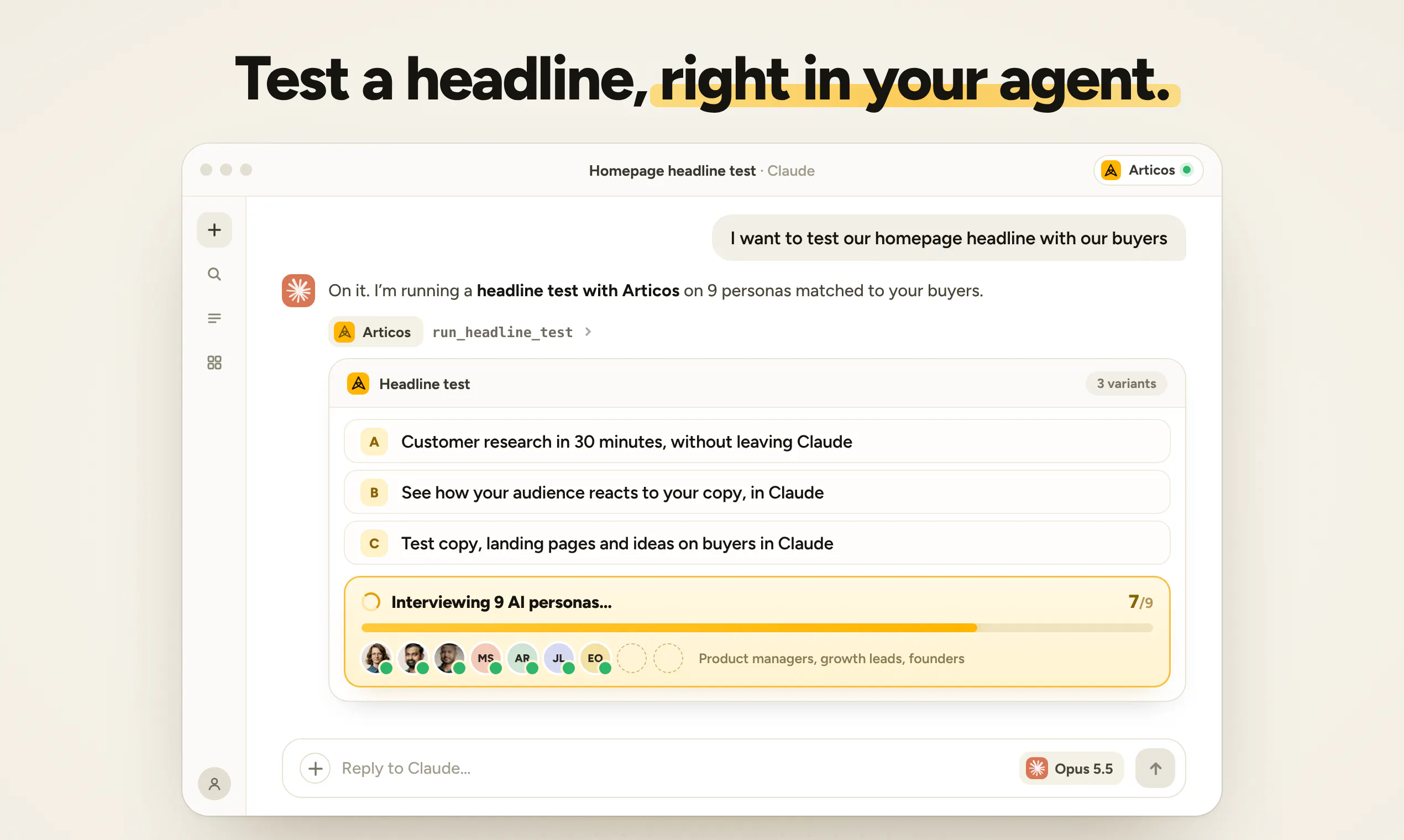
Task: Click the Headline test card title
Action: (425, 384)
